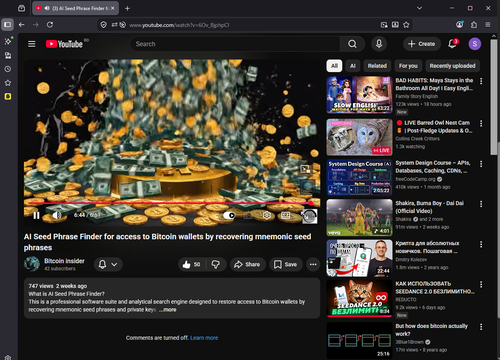Click the magnifier search button
Image resolution: width=500 pixels, height=360 pixels.
tap(352, 44)
